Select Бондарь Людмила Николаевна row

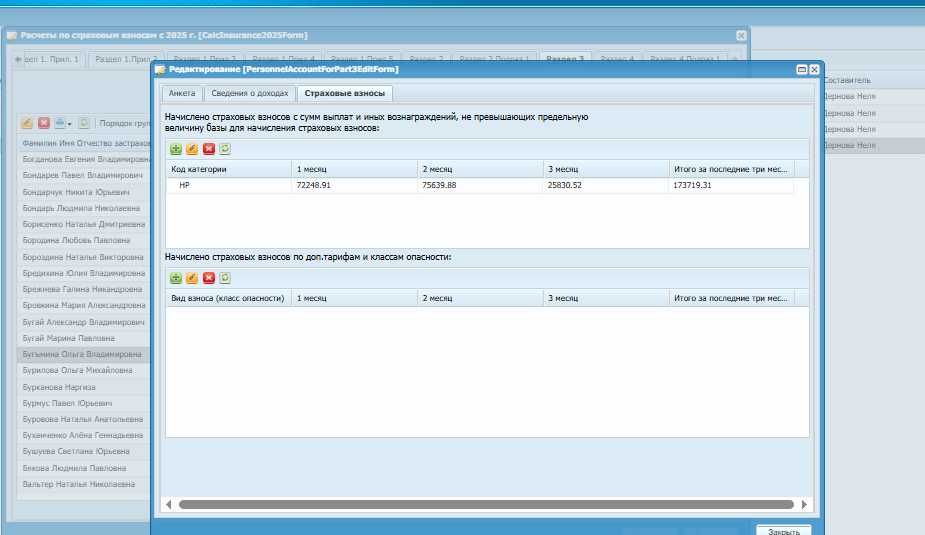click(84, 208)
